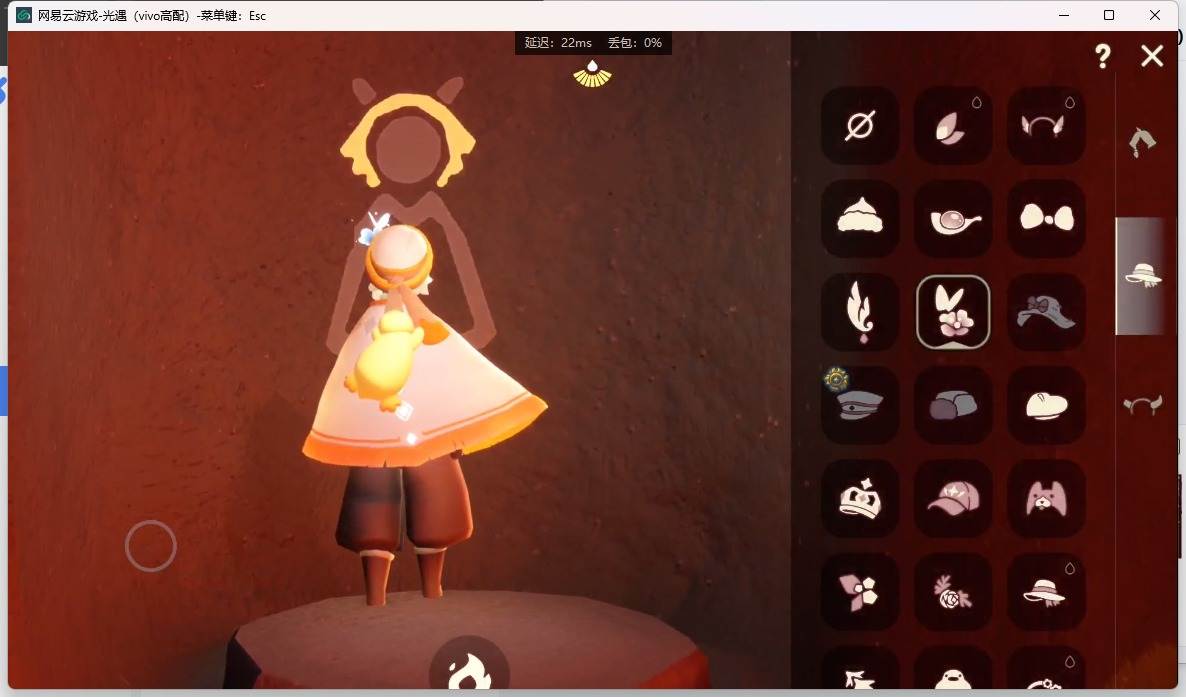Select the feather with droplet accessory
Screen dimensions: 1186x697
click(x=860, y=312)
